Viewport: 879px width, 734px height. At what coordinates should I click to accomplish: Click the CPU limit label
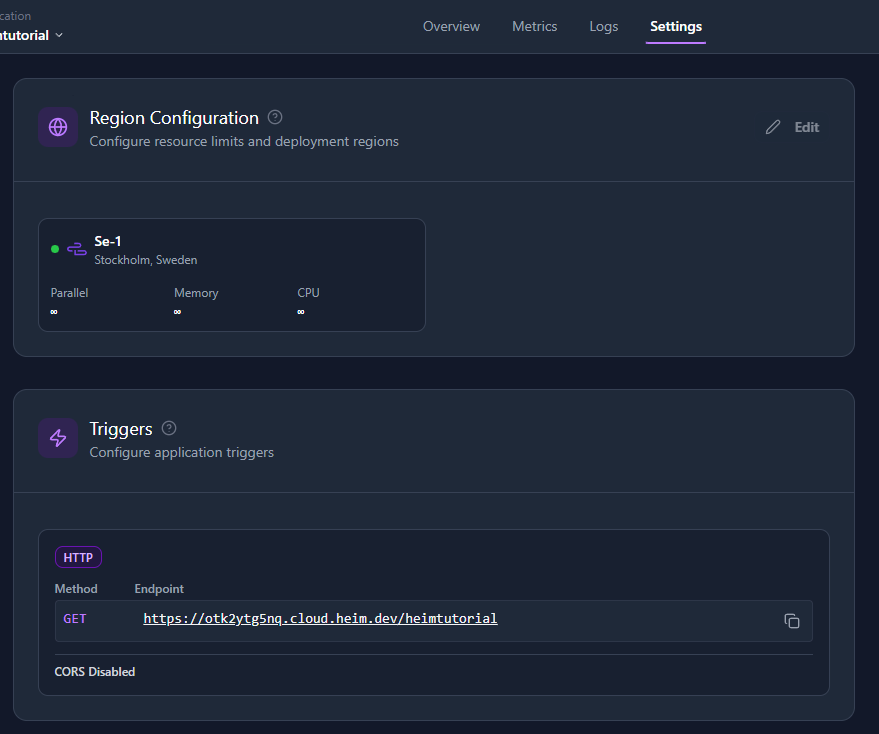pos(308,293)
